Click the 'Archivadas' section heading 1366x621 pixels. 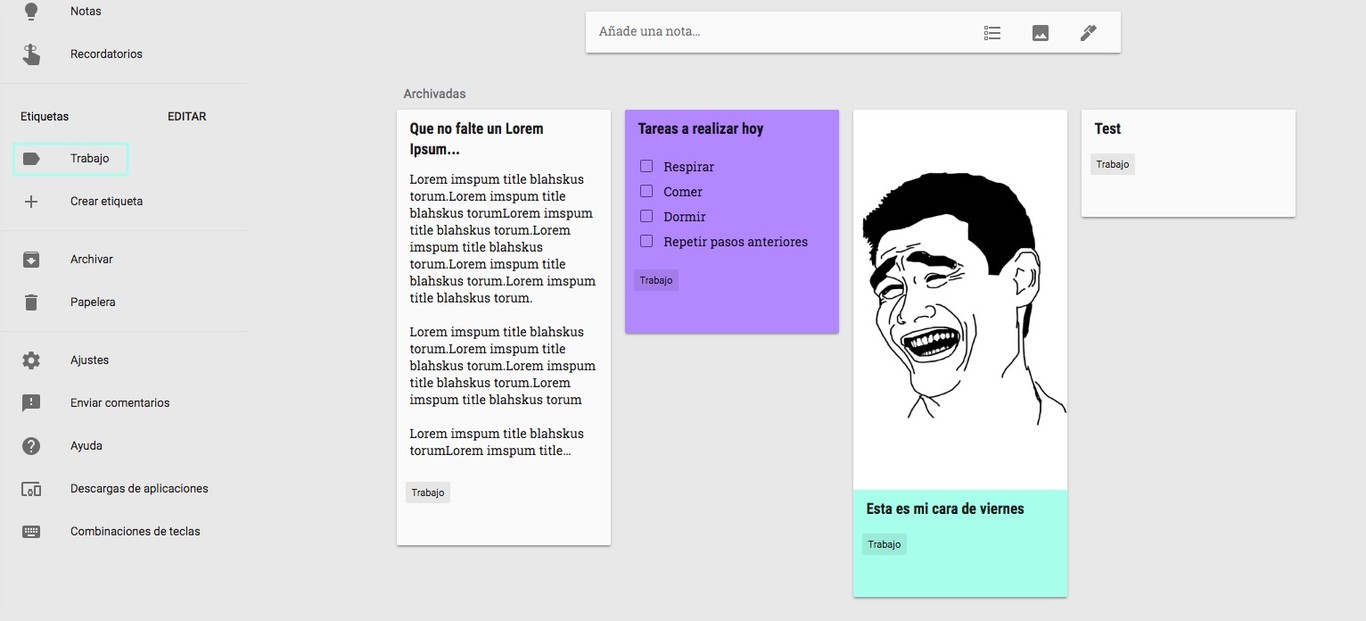point(435,94)
